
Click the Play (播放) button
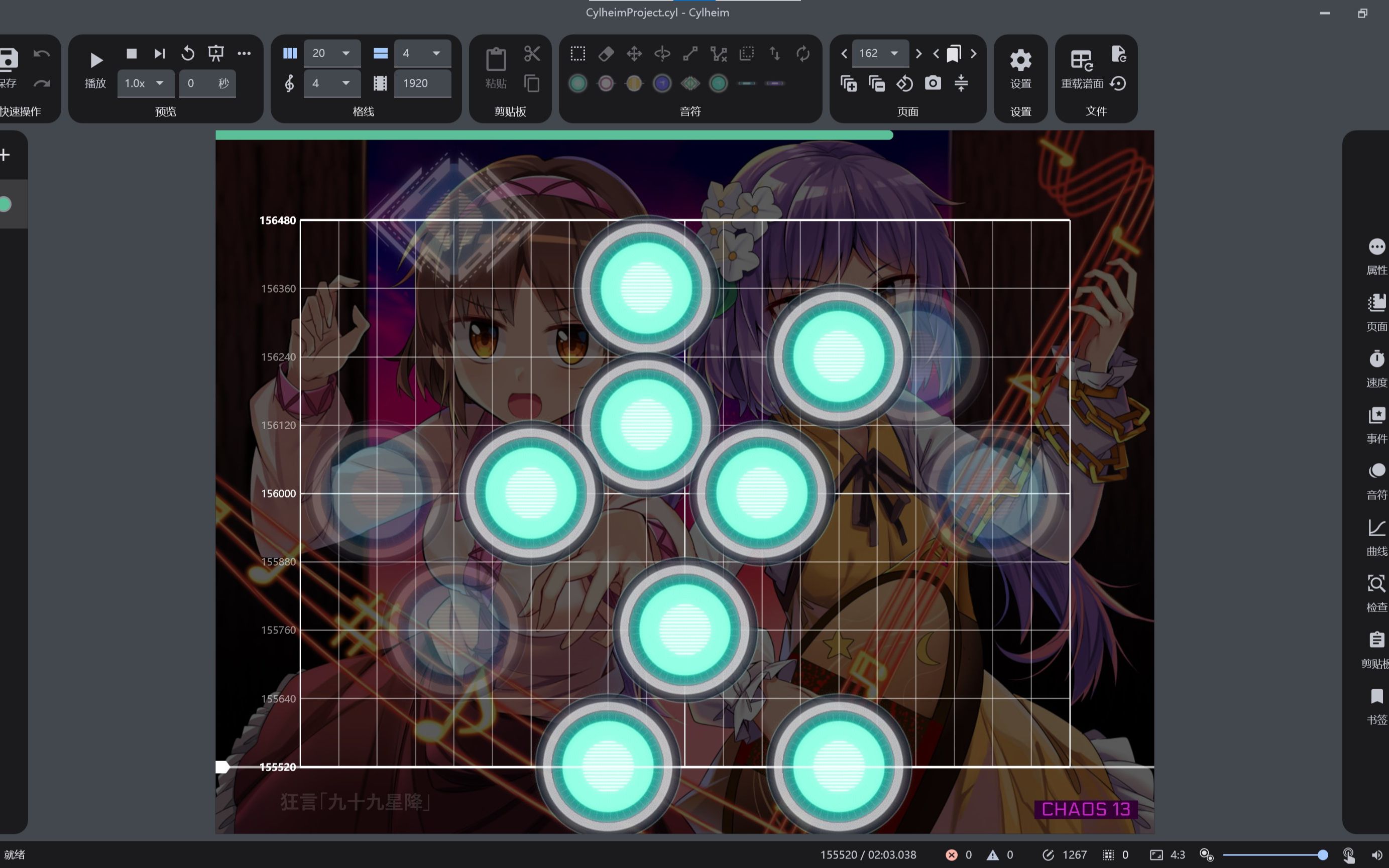click(95, 68)
